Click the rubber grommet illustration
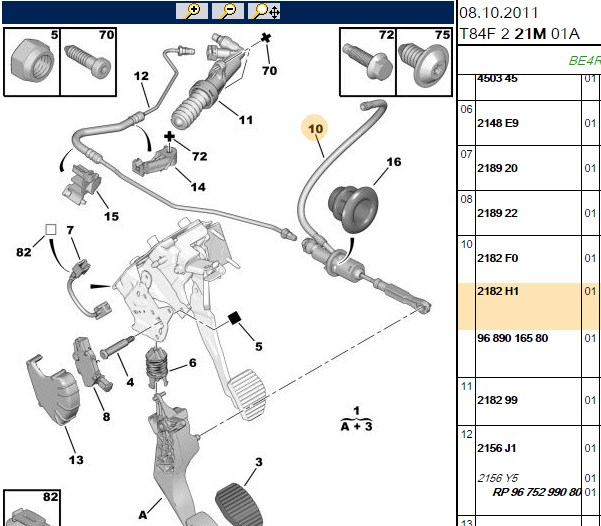 click(353, 209)
